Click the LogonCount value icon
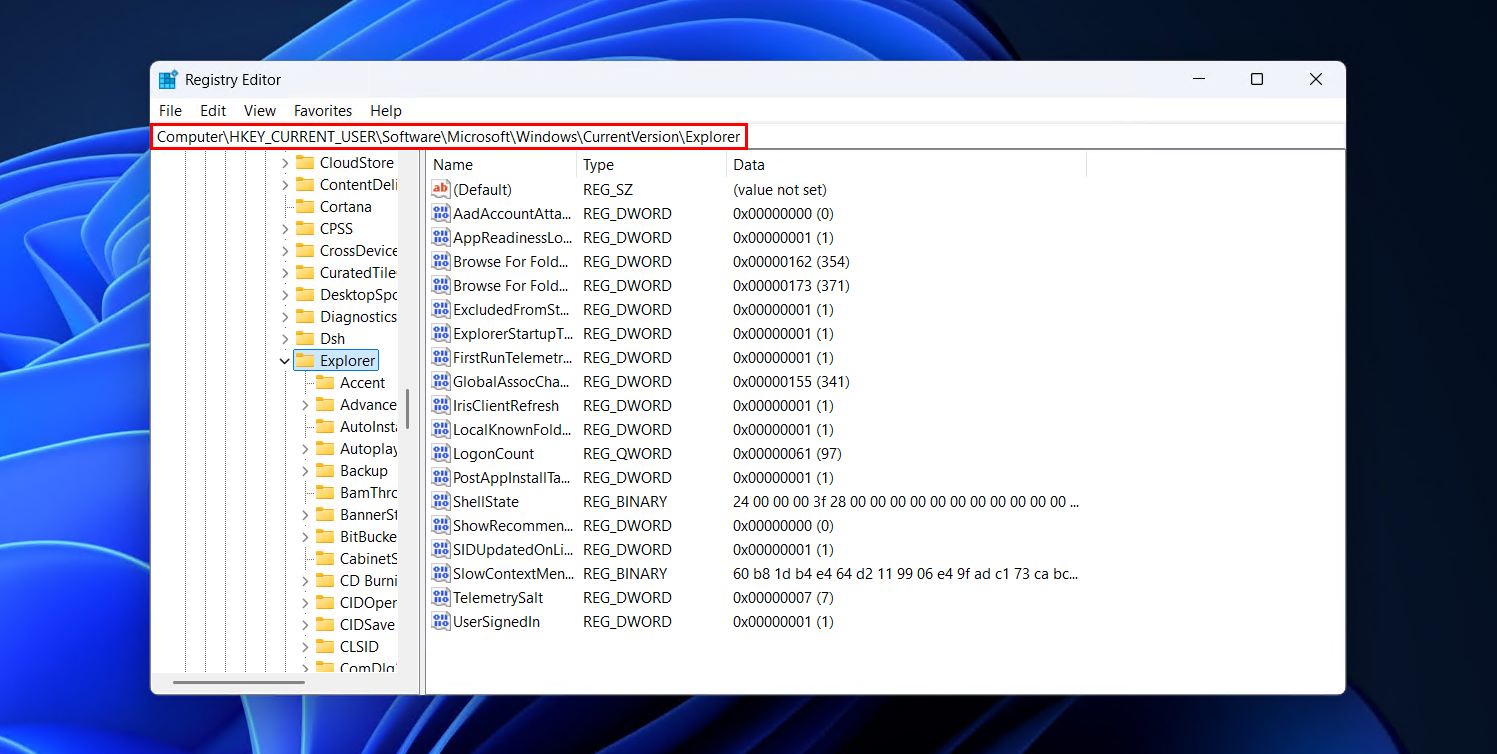This screenshot has height=754, width=1497. [441, 453]
